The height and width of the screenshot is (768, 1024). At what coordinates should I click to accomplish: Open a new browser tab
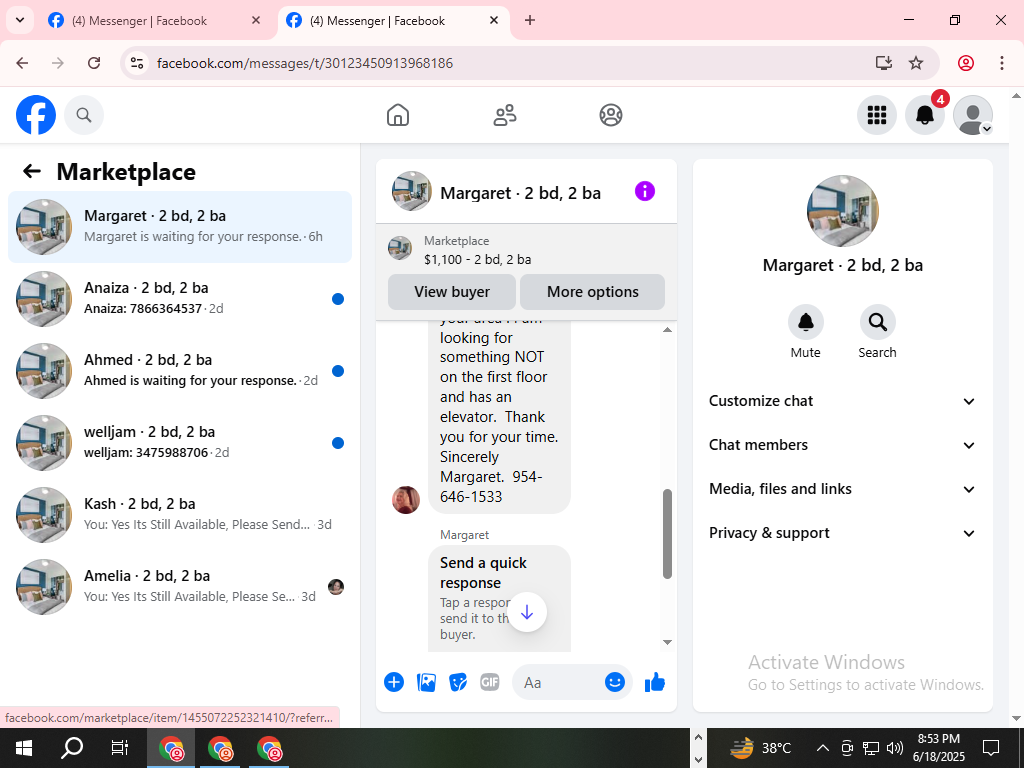[530, 20]
